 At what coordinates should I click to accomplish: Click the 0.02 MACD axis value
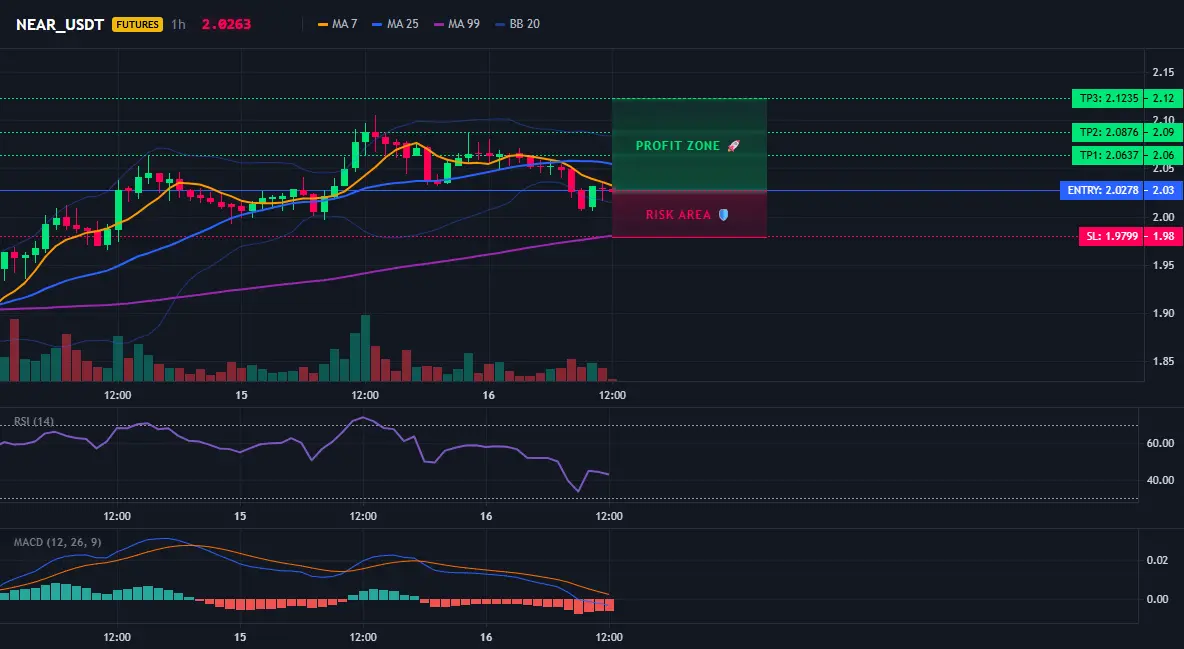(x=1158, y=561)
